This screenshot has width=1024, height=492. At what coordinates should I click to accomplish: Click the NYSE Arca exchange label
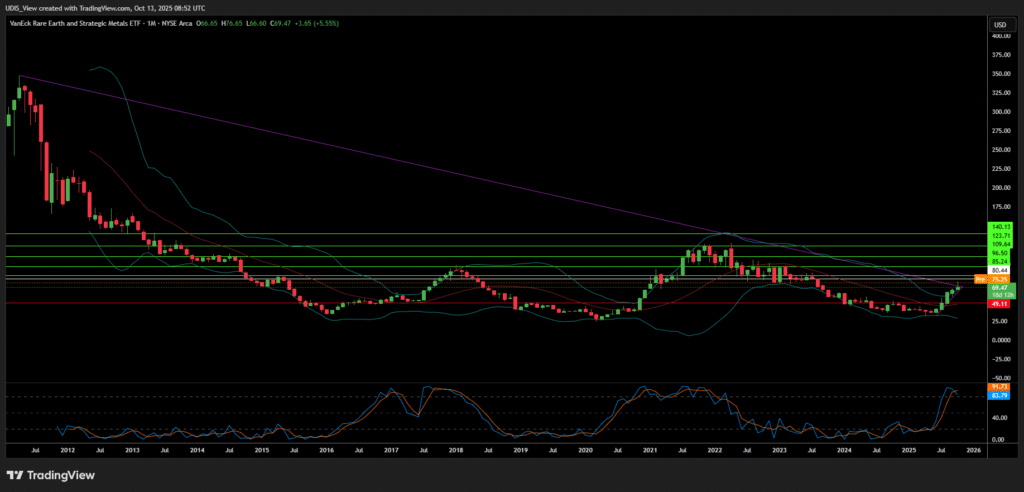click(x=179, y=23)
